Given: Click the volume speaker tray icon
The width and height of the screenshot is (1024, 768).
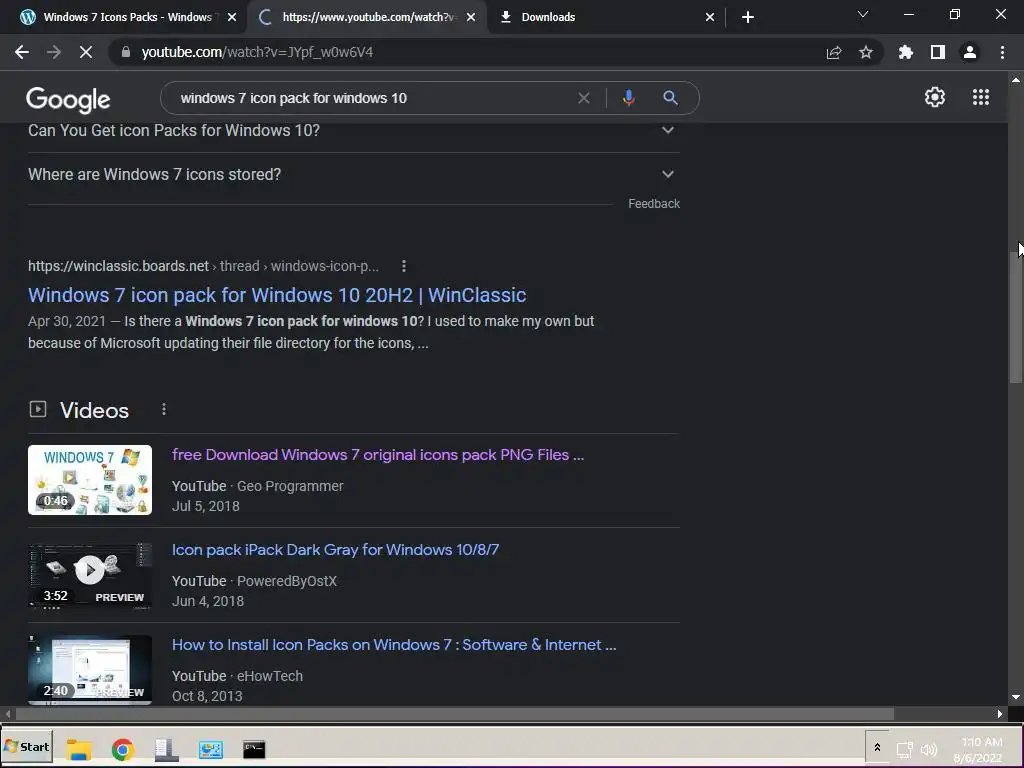Looking at the screenshot, I should pyautogui.click(x=928, y=749).
